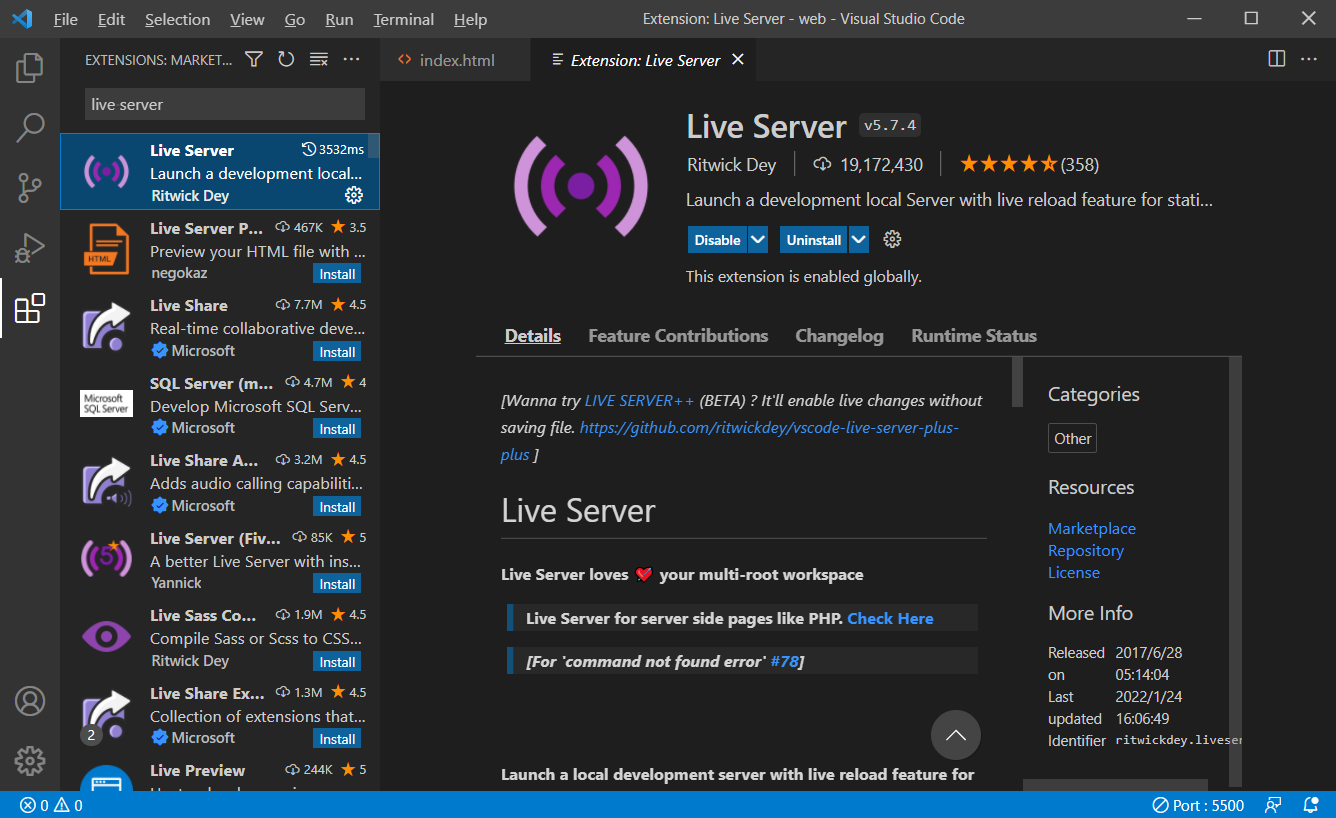Disable the Live Server extension
Viewport: 1336px width, 818px height.
[x=717, y=240]
